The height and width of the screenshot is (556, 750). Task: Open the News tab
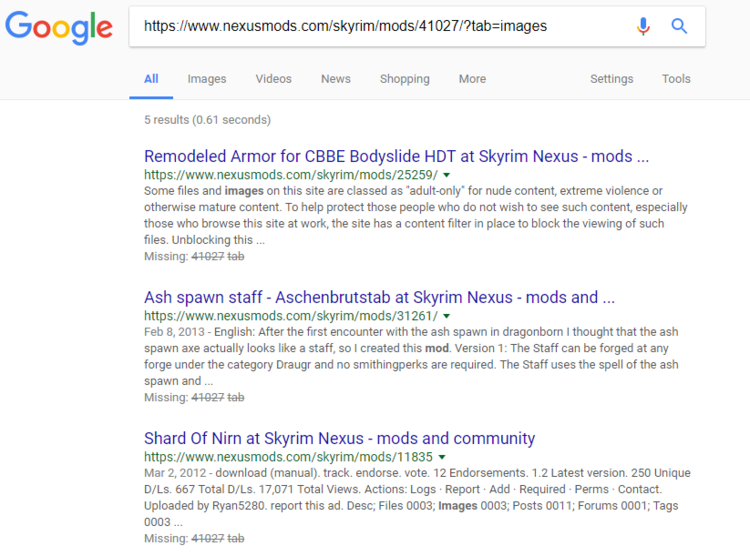pos(336,79)
